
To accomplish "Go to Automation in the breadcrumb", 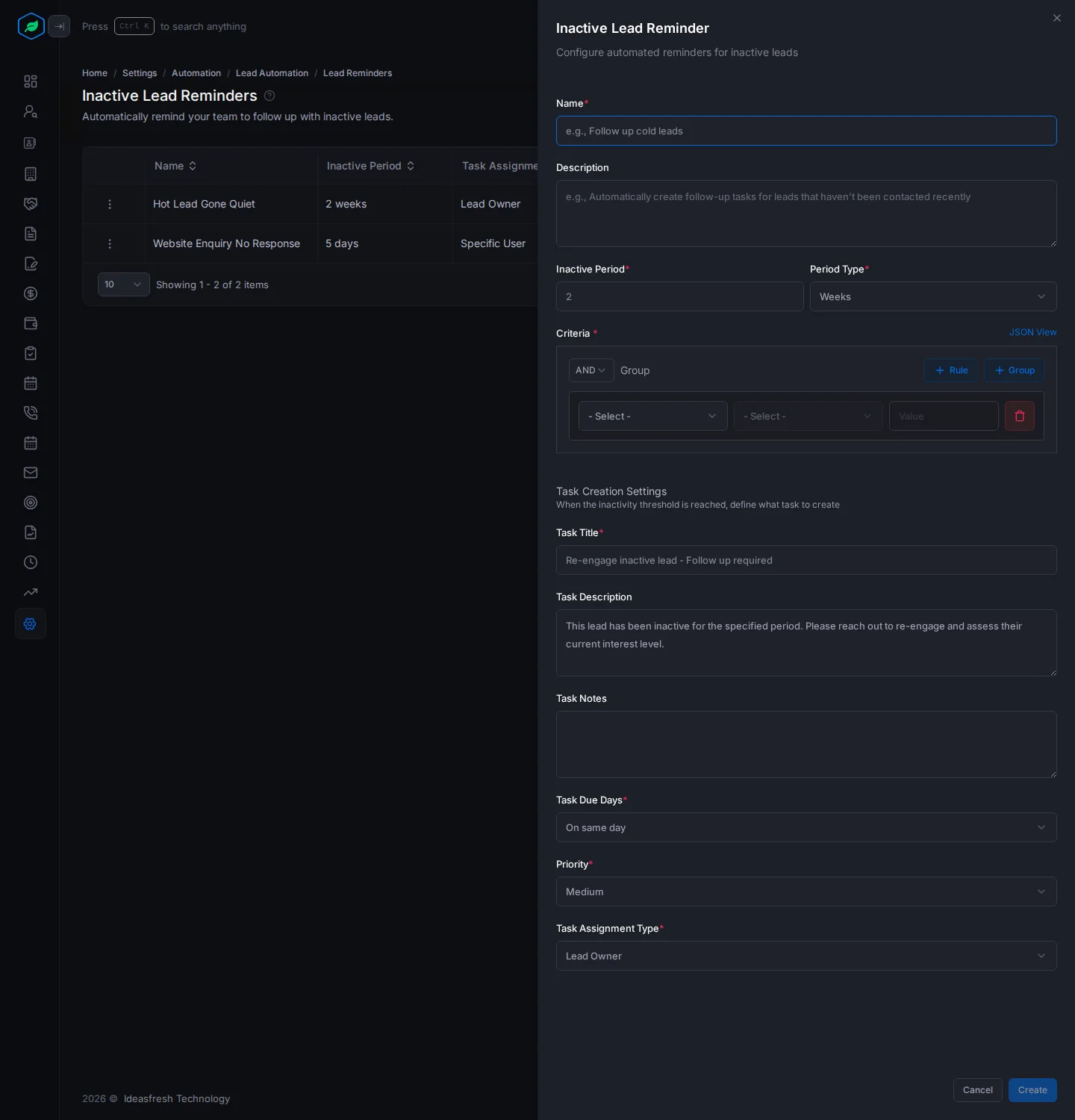I will [x=196, y=73].
